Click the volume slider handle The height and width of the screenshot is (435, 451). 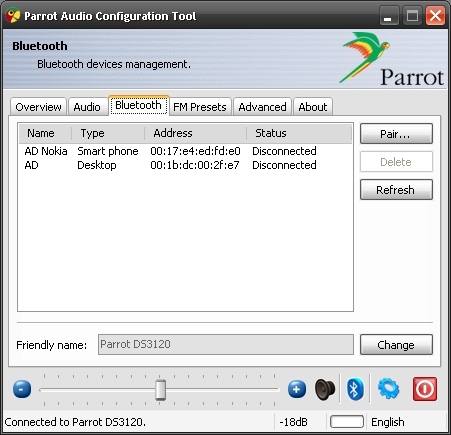point(160,390)
